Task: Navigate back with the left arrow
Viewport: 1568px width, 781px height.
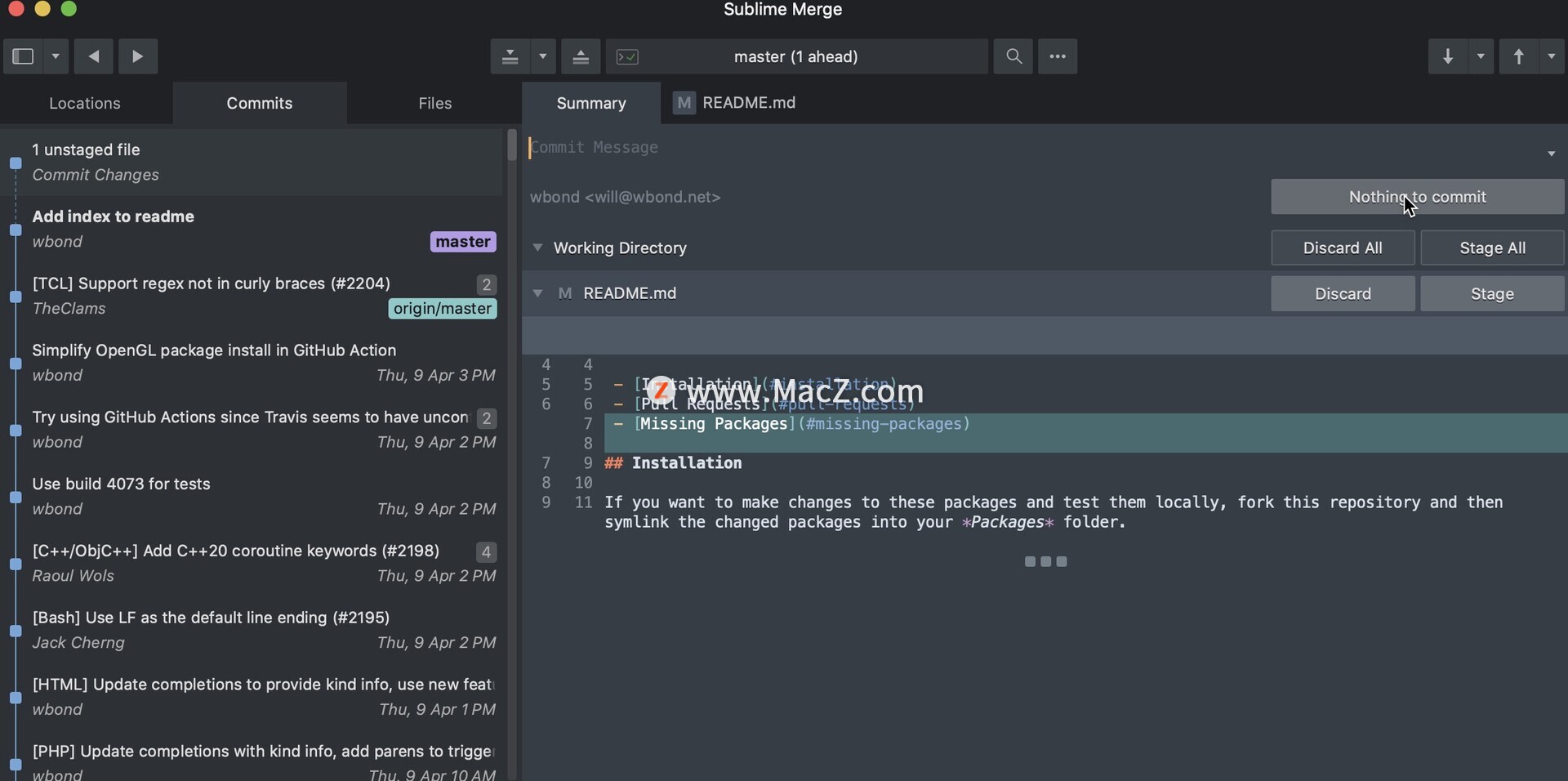Action: [x=94, y=56]
